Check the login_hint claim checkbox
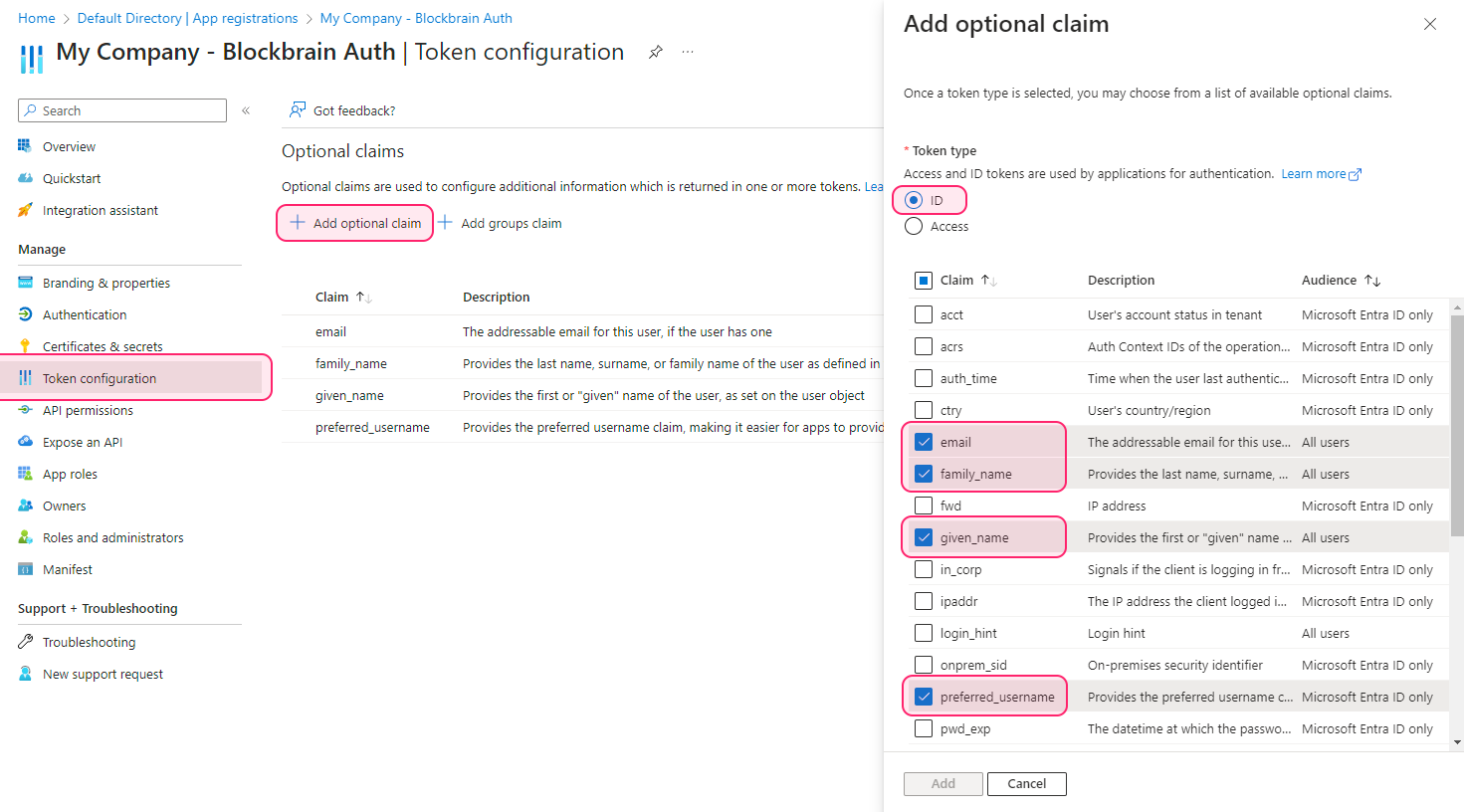The width and height of the screenshot is (1464, 812). pyautogui.click(x=924, y=633)
